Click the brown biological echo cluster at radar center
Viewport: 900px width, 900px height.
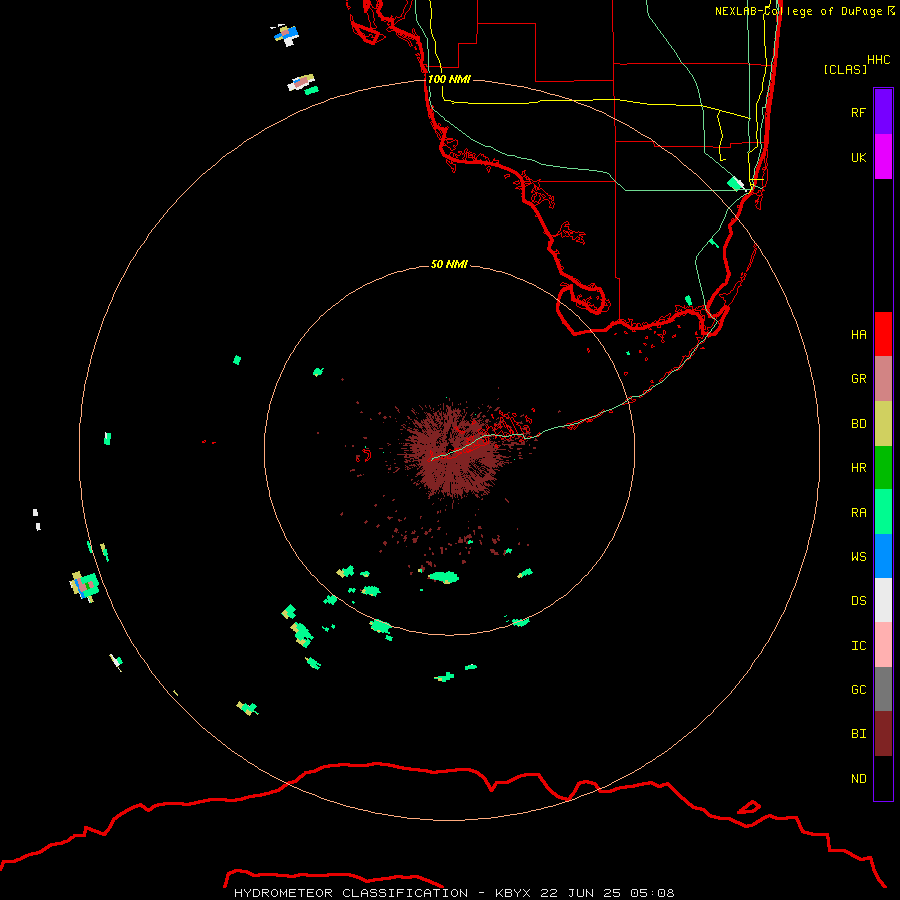point(453,451)
